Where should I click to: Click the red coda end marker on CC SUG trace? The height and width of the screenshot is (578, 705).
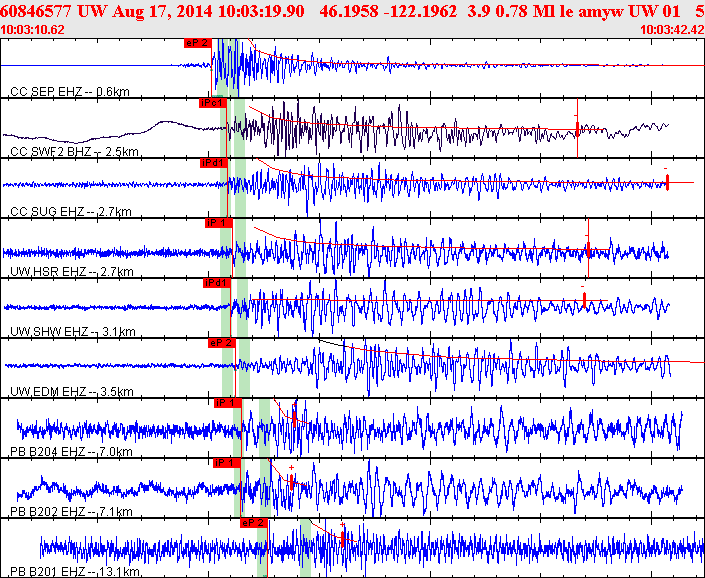pos(667,181)
